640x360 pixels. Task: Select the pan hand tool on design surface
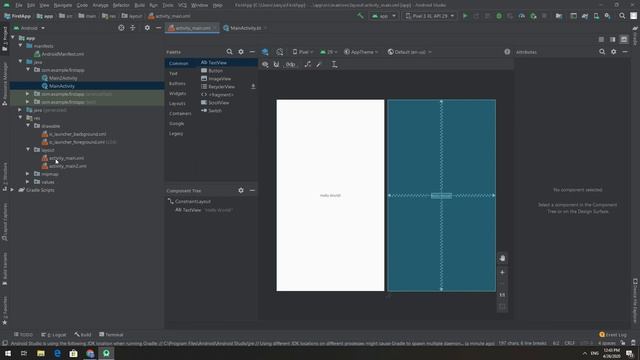tap(502, 258)
